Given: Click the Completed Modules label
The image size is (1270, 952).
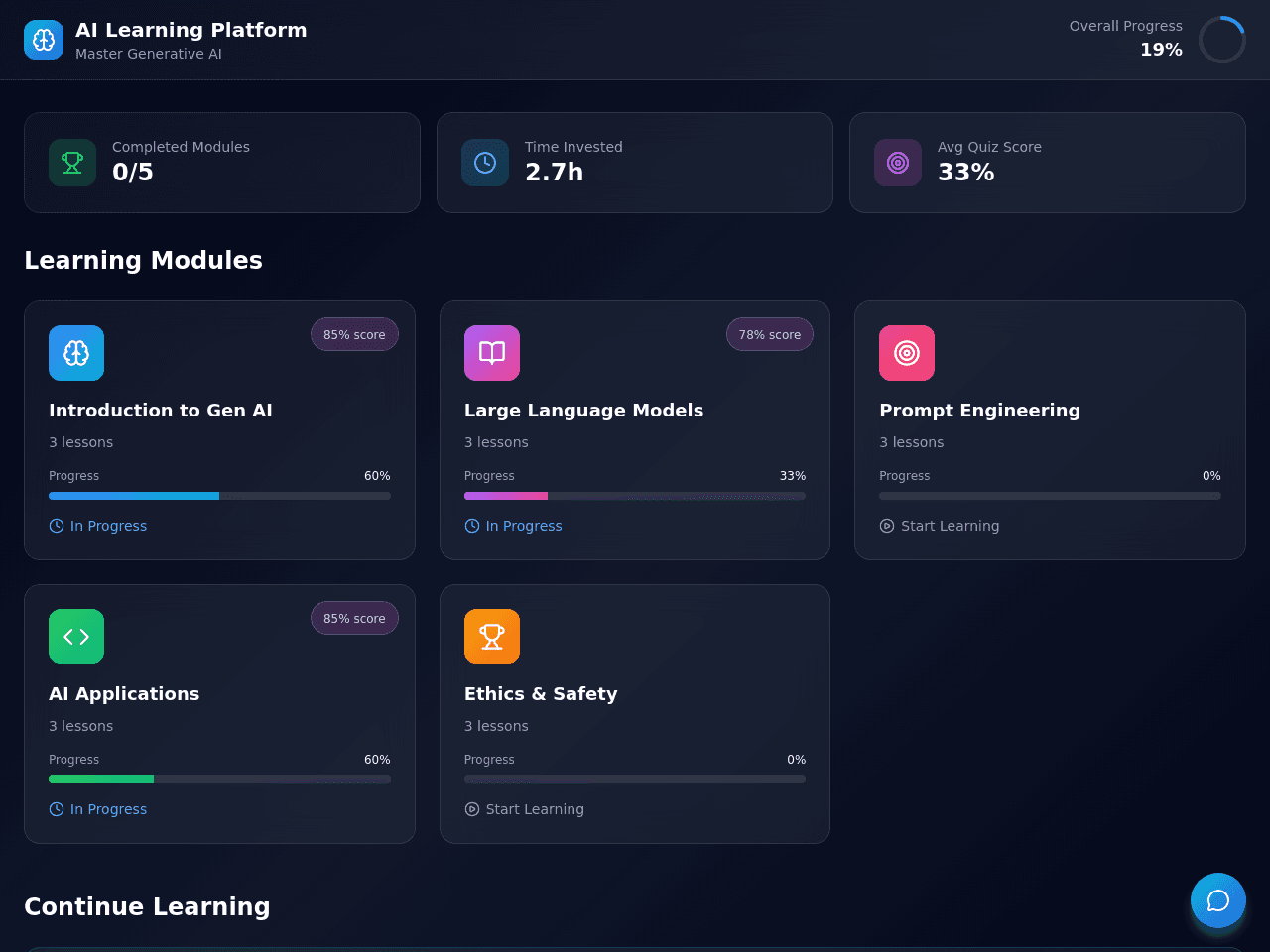Looking at the screenshot, I should [181, 147].
